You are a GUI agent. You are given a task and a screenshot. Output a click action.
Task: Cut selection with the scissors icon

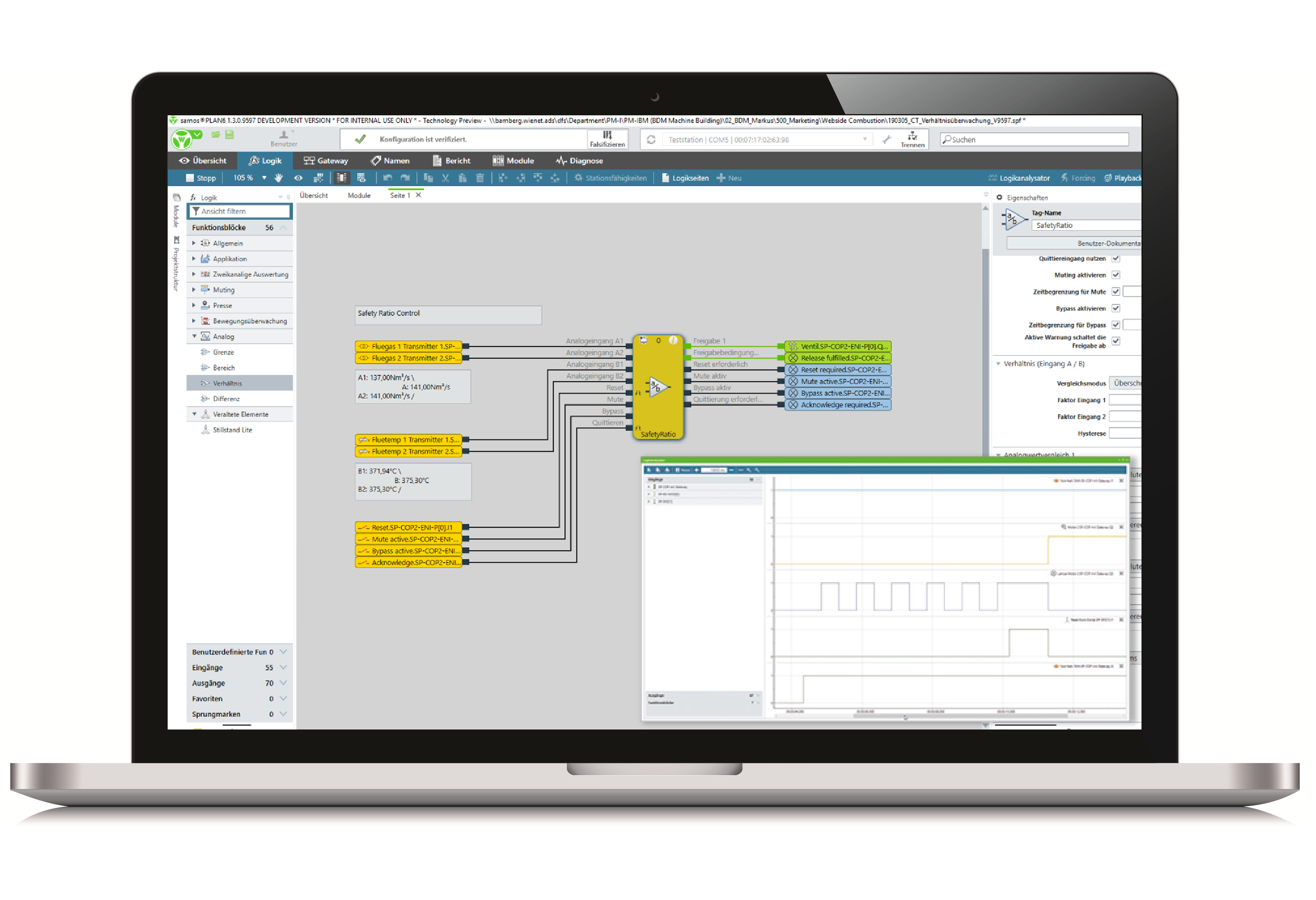tap(446, 178)
